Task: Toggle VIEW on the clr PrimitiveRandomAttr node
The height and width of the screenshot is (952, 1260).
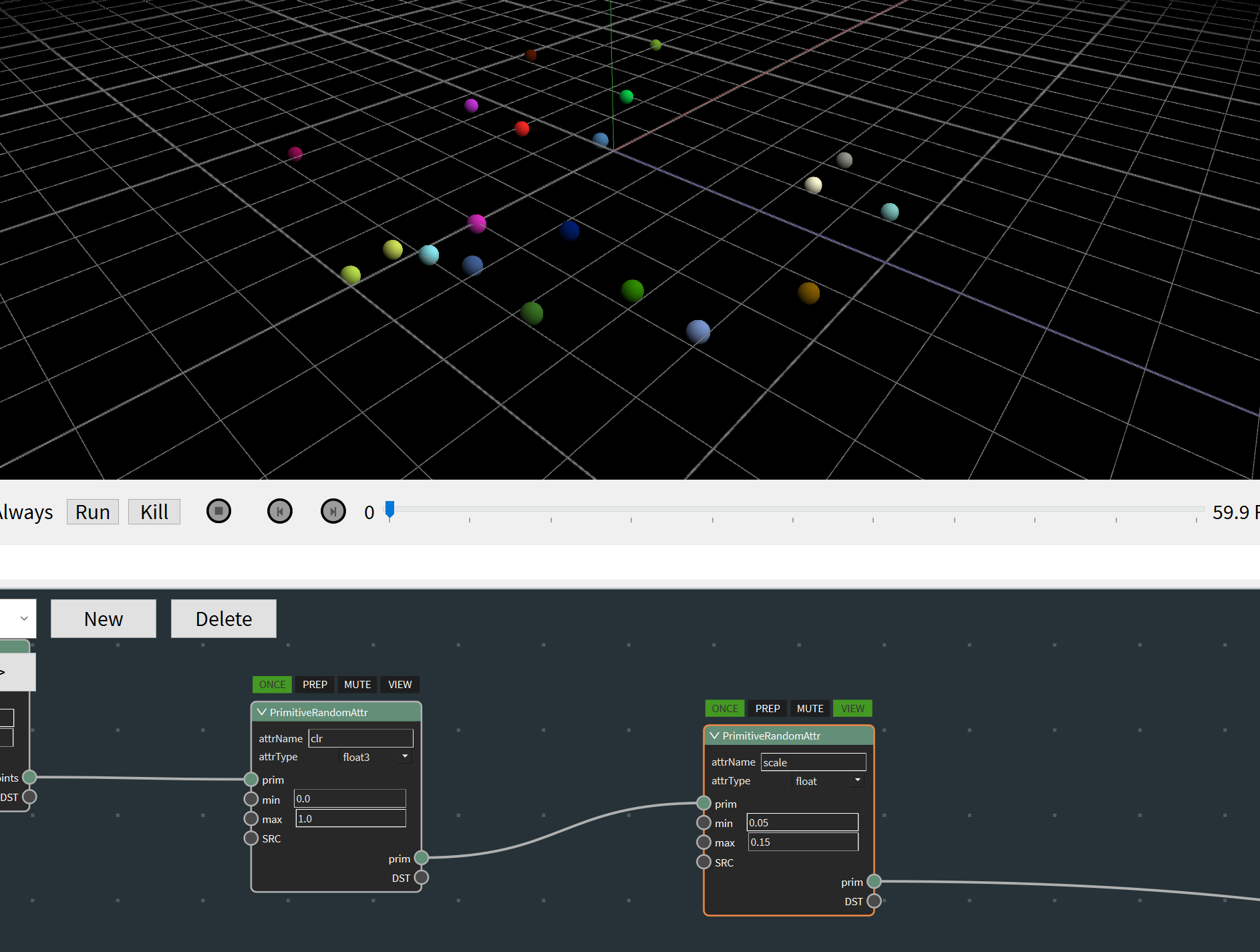Action: coord(400,684)
